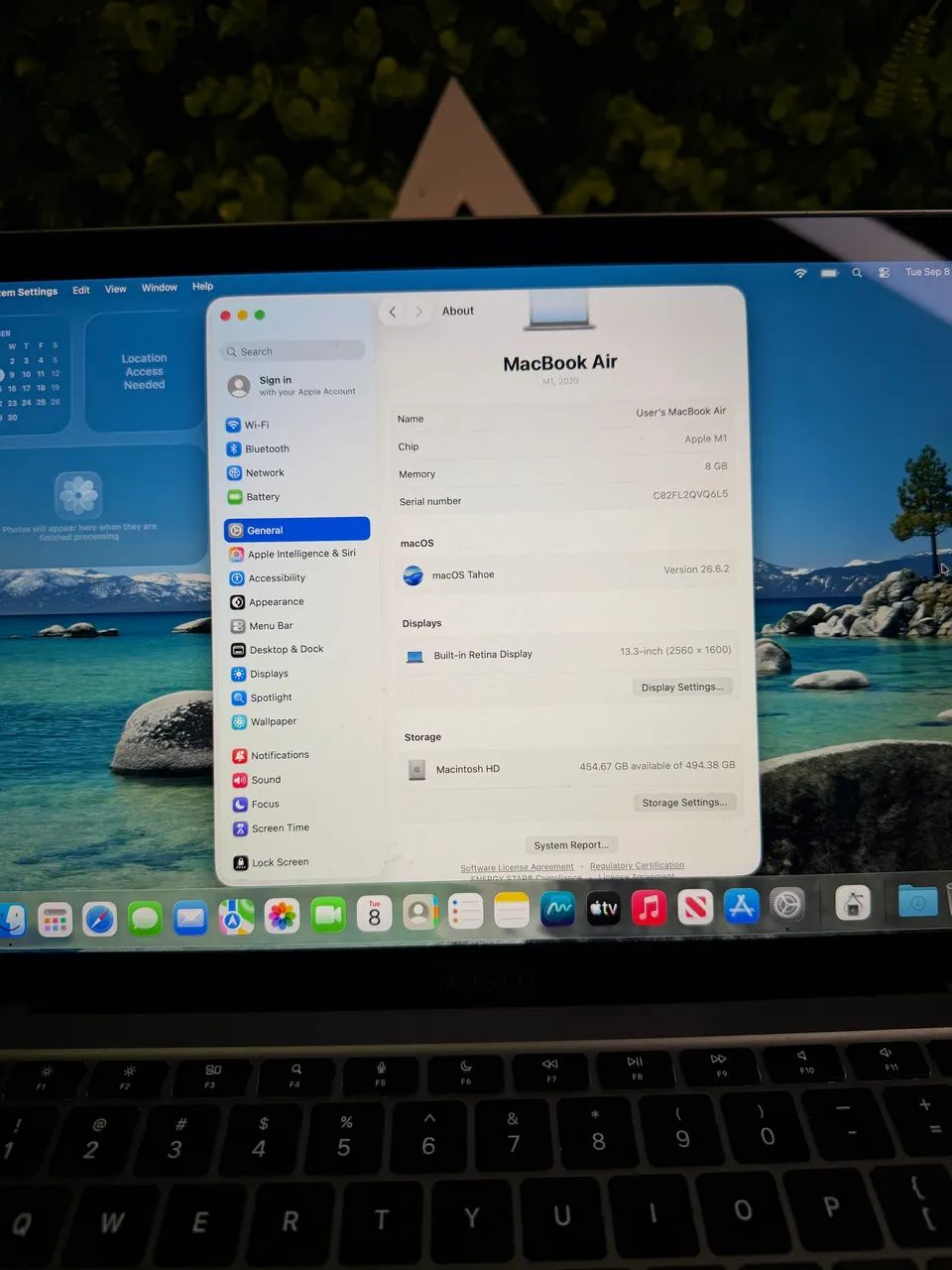Select Network in the sidebar
Image resolution: width=952 pixels, height=1270 pixels.
pos(256,472)
